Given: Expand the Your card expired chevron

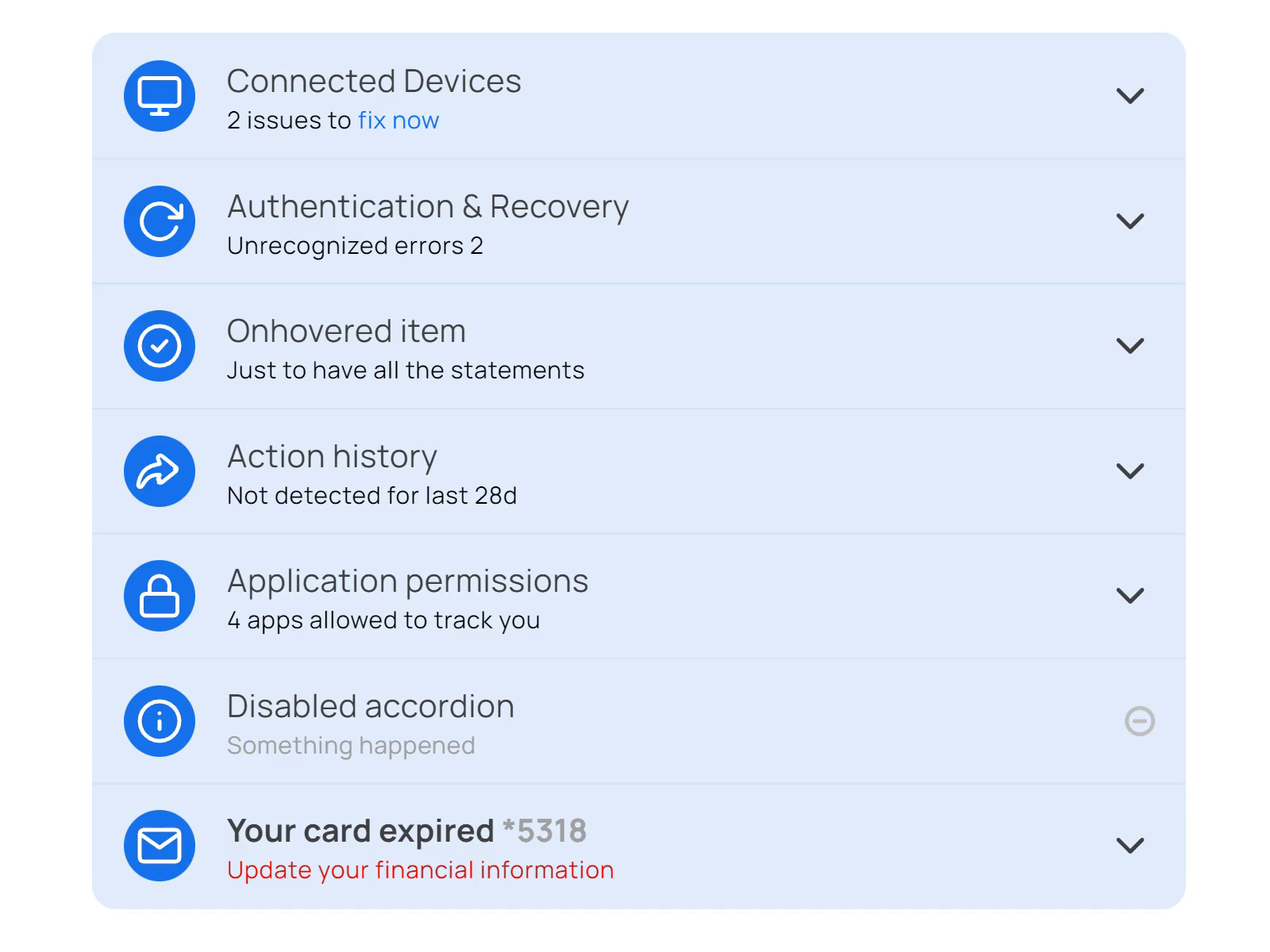Looking at the screenshot, I should click(x=1130, y=846).
